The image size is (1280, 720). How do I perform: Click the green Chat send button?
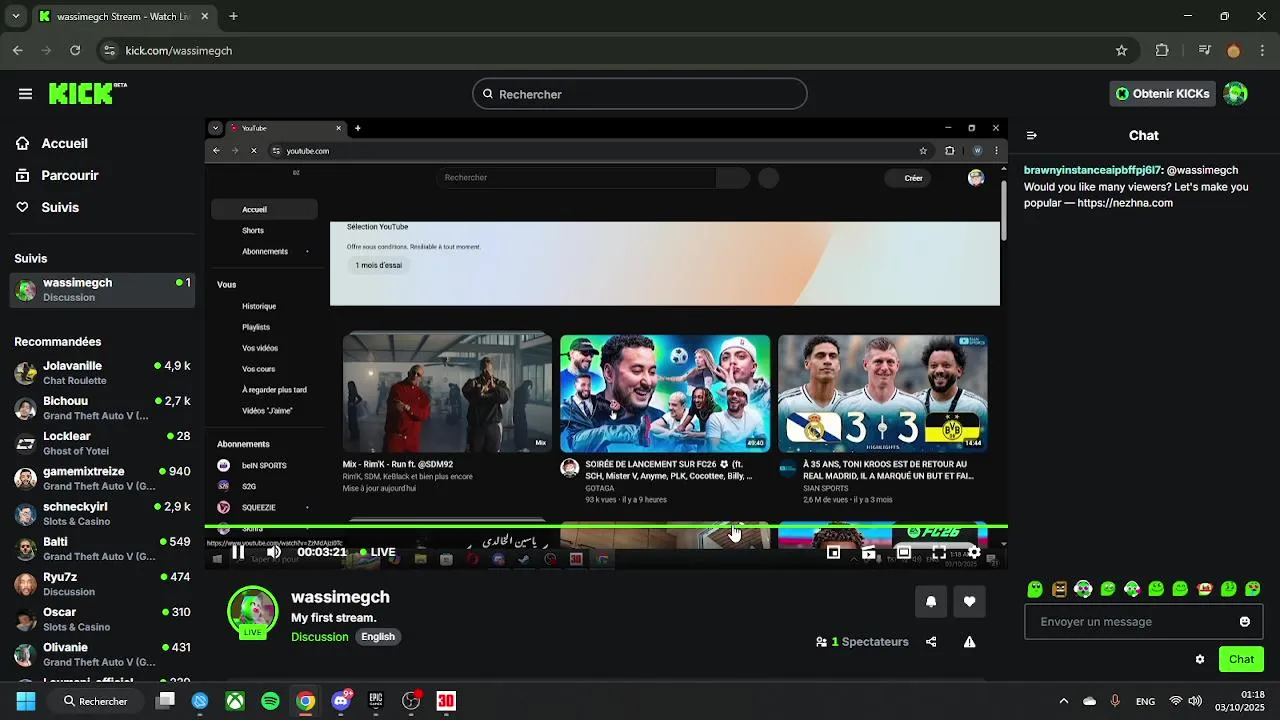1241,659
